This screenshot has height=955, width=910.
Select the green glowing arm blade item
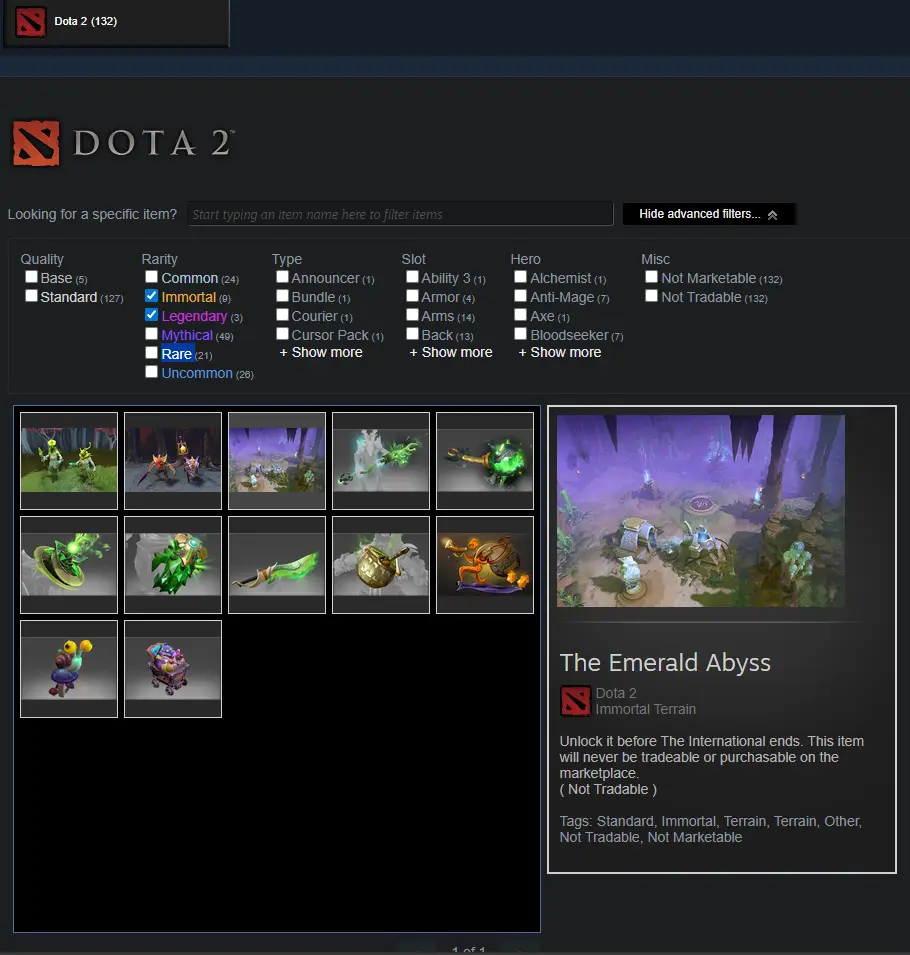381,460
